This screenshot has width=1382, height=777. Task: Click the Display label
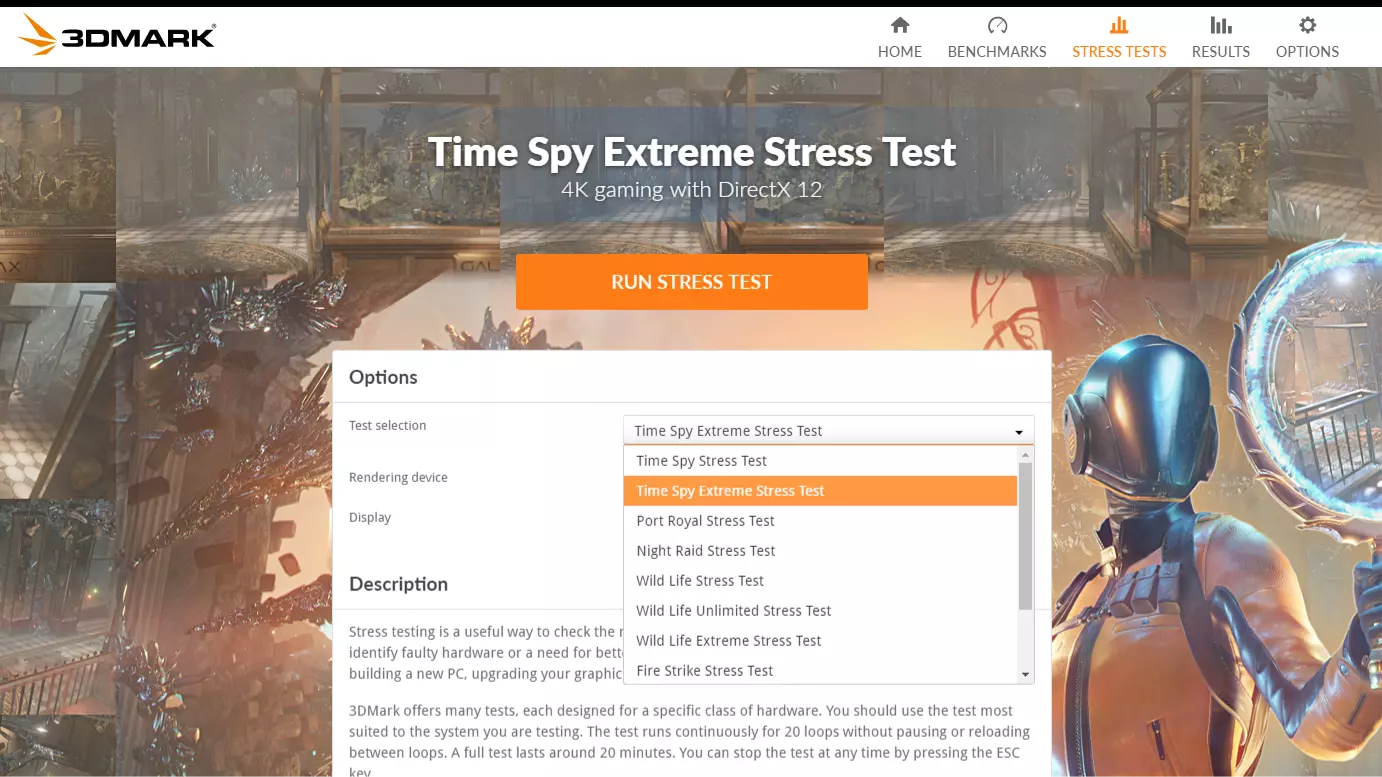click(370, 518)
